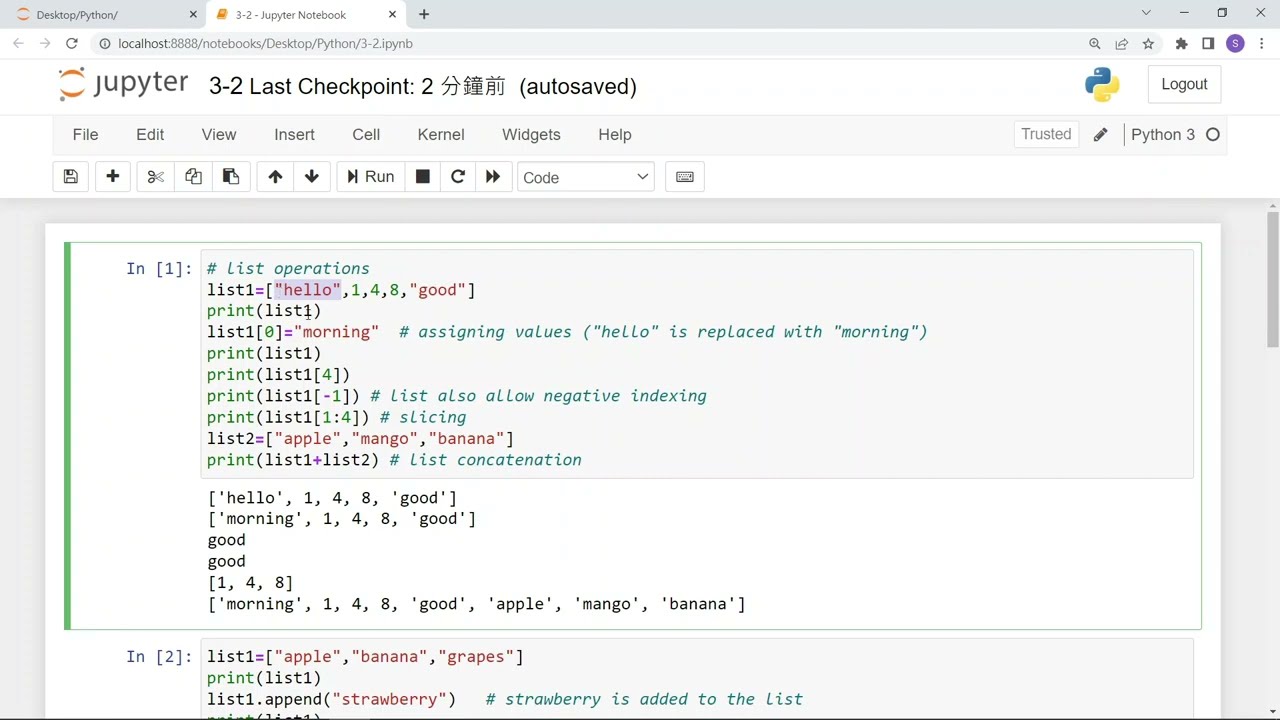1280x720 pixels.
Task: Click the '# list operations' comment
Action: [288, 269]
